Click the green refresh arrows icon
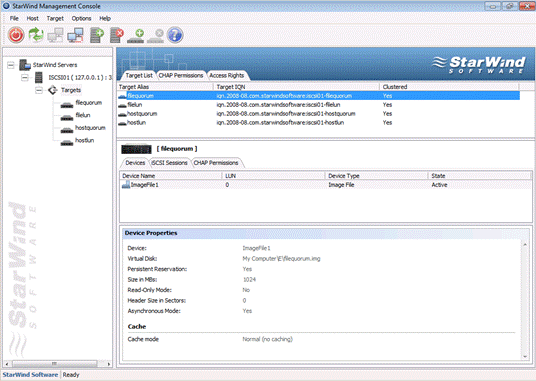This screenshot has height=381, width=536. 36,35
